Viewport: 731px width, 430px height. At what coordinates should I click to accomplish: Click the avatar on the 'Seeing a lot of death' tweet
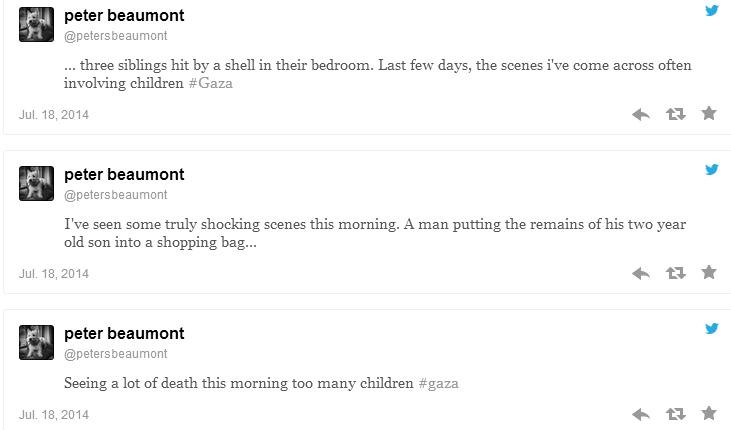36,342
